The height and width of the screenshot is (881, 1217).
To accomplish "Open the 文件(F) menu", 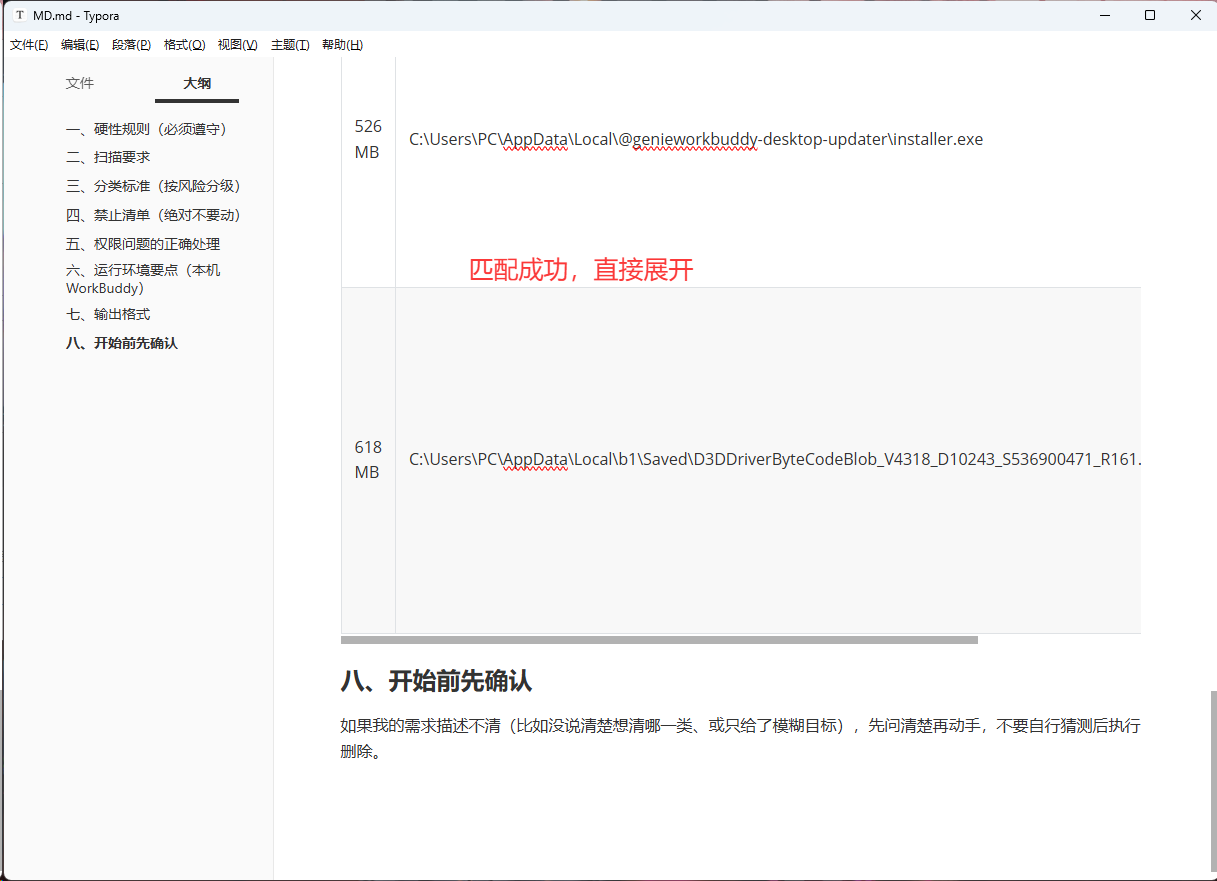I will tap(29, 45).
